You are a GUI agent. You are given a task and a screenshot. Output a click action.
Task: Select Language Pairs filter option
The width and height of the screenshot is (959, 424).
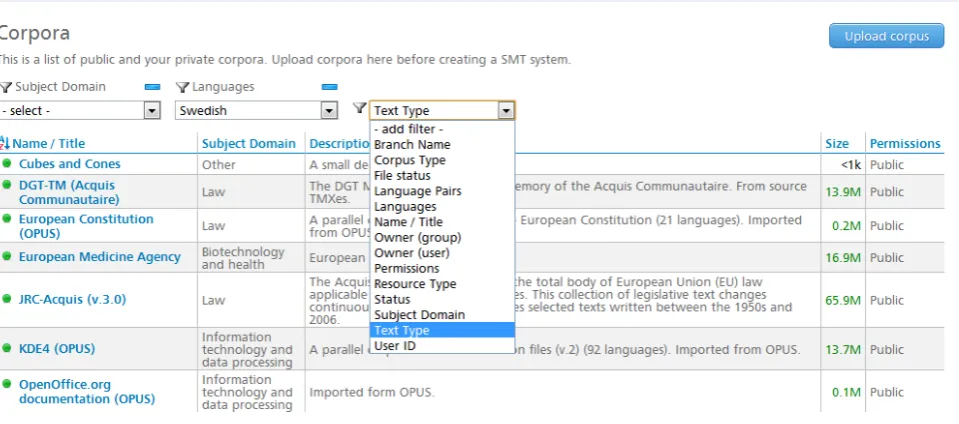(442, 191)
